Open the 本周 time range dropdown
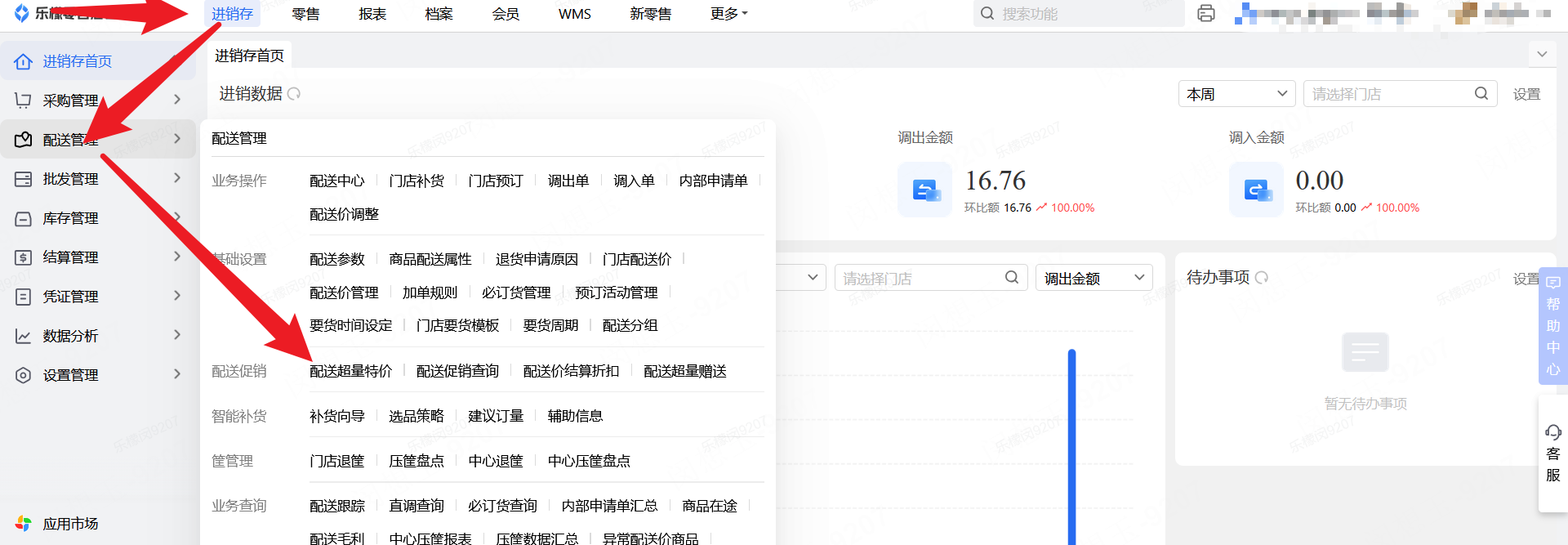 (1237, 94)
